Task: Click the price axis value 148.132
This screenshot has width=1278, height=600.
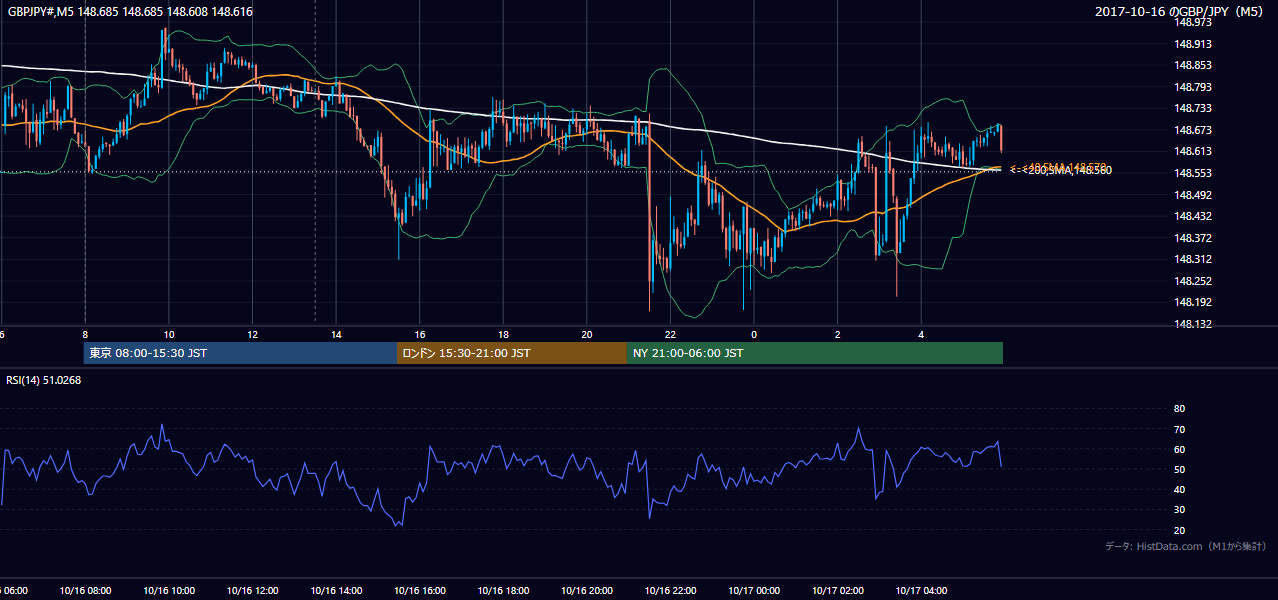Action: click(x=1193, y=324)
